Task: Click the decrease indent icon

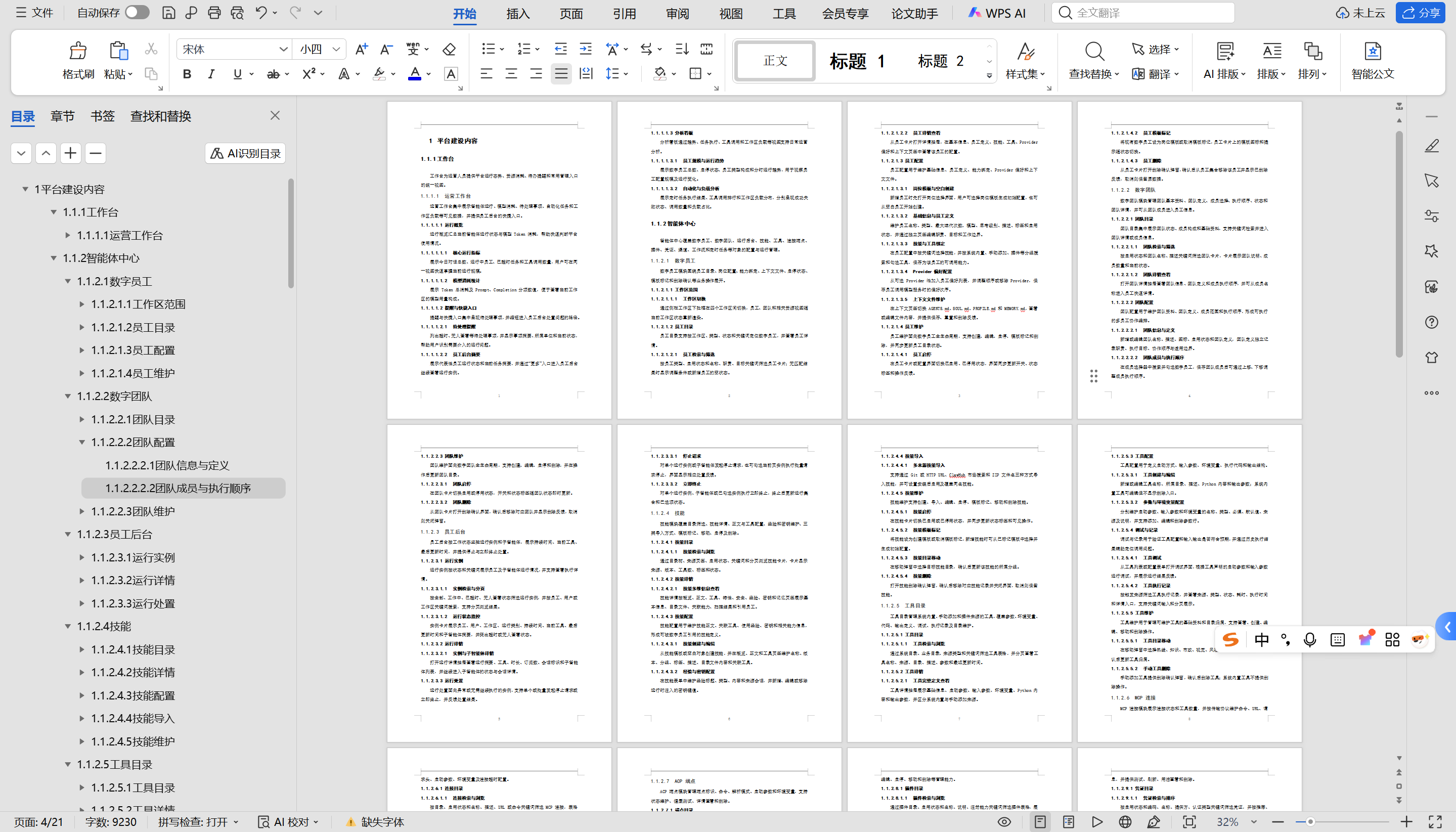Action: pyautogui.click(x=560, y=49)
